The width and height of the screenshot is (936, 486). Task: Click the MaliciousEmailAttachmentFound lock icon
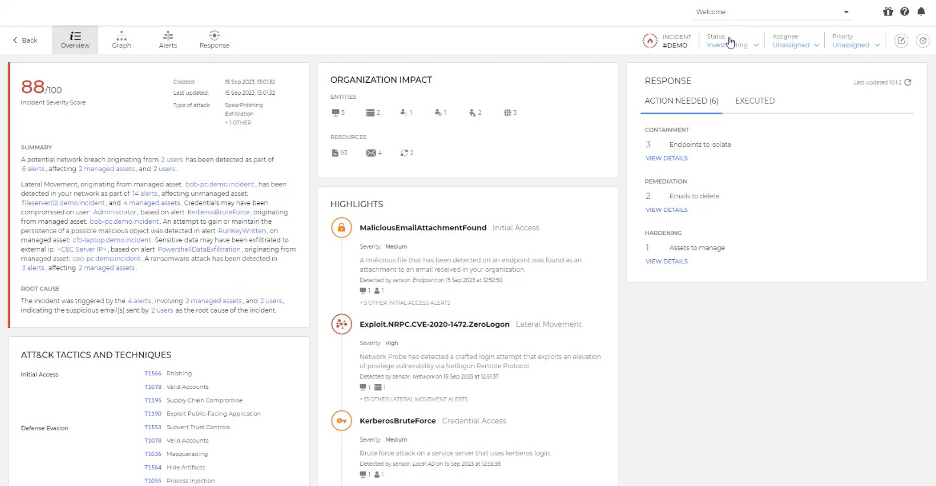click(341, 228)
